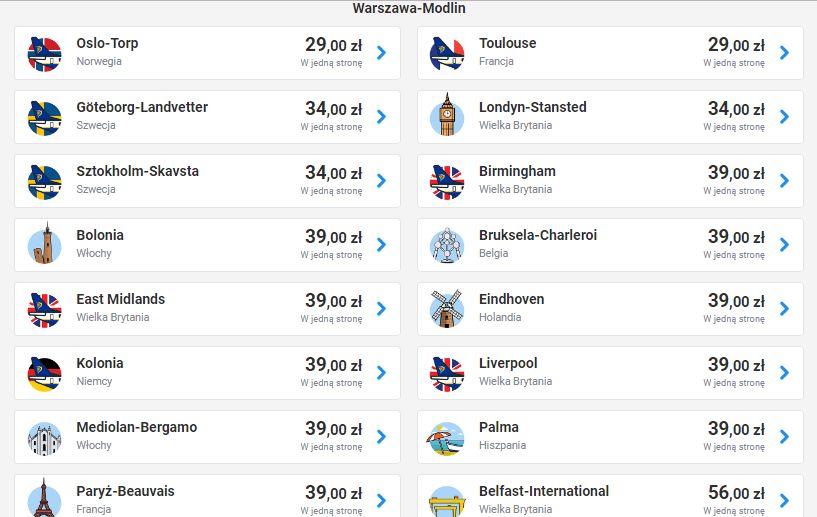Click the Big Ben icon for Londyn-Stansted

coord(447,117)
